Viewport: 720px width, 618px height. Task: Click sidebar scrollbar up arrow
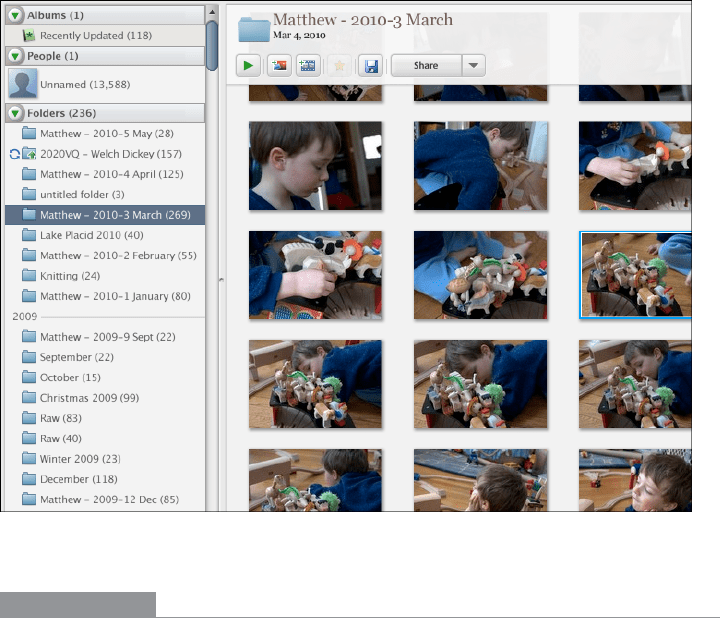click(x=212, y=12)
